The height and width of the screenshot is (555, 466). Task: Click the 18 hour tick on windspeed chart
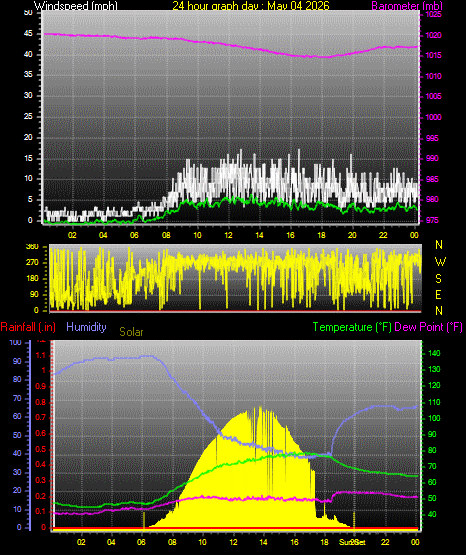321,235
